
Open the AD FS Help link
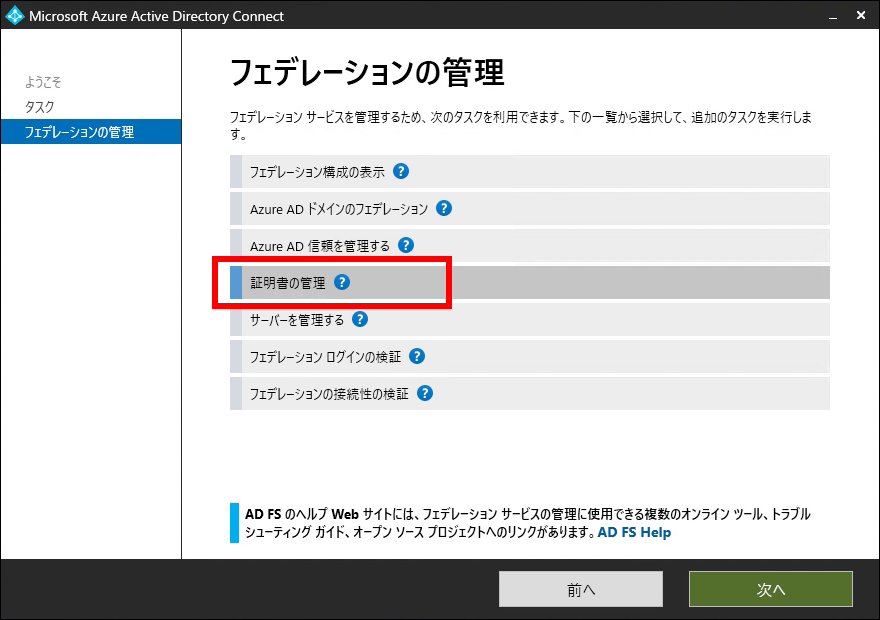pyautogui.click(x=634, y=532)
